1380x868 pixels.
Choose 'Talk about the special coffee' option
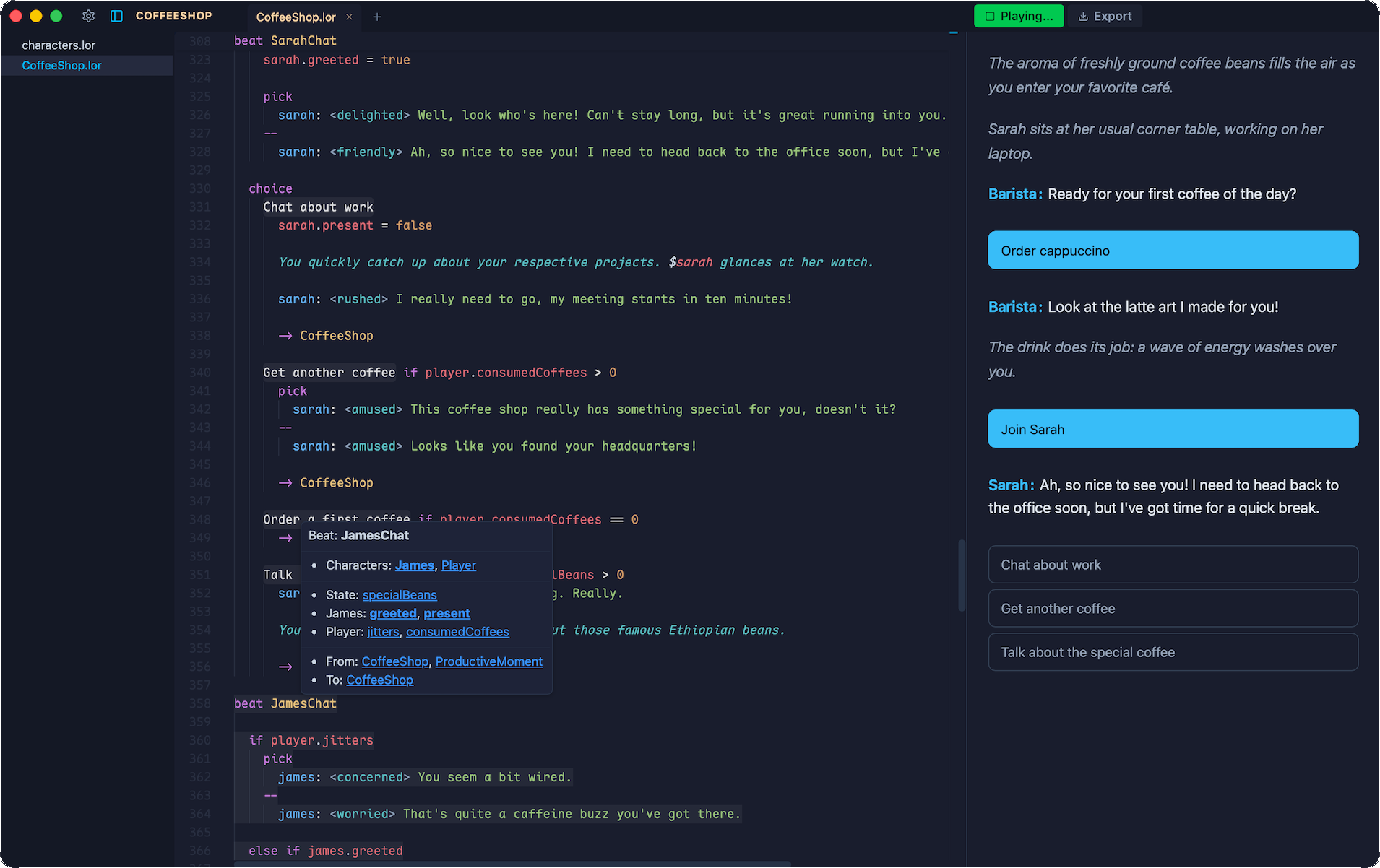[1173, 652]
